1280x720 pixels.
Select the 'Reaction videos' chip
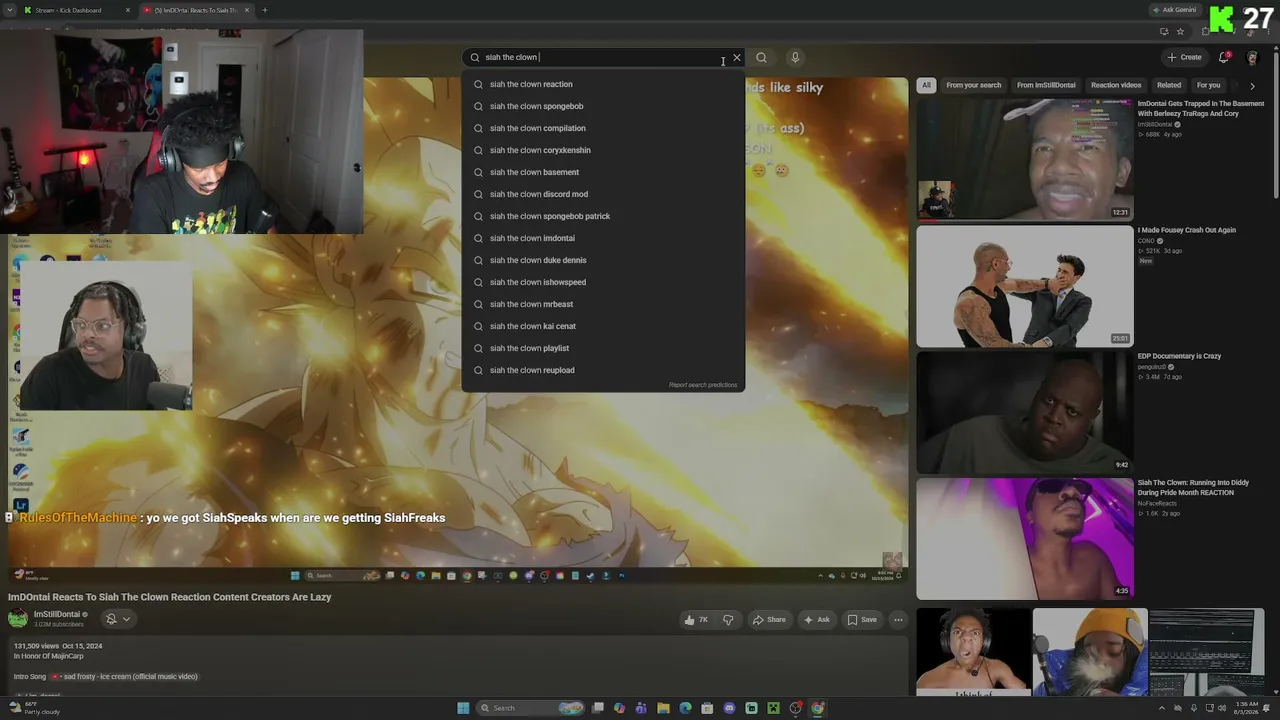click(x=1116, y=85)
